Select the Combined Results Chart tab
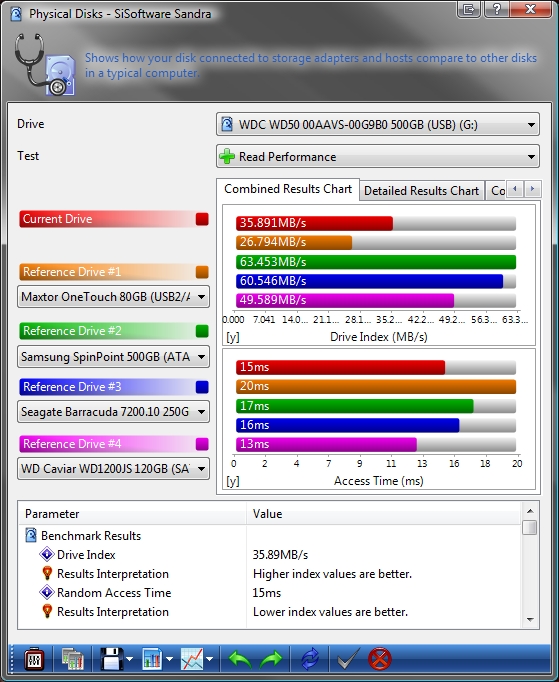This screenshot has width=559, height=682. tap(288, 189)
